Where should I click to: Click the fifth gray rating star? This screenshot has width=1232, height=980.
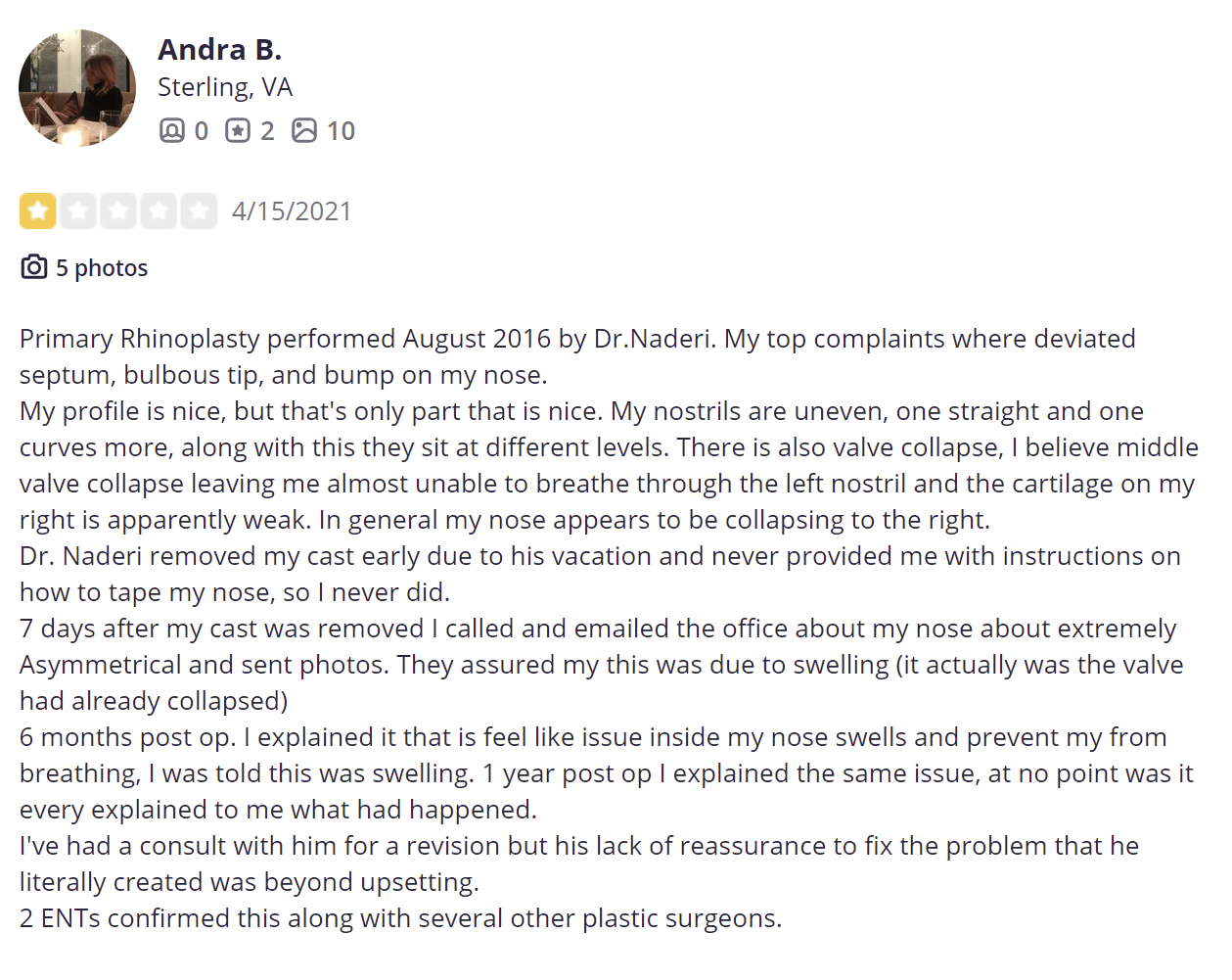click(199, 210)
